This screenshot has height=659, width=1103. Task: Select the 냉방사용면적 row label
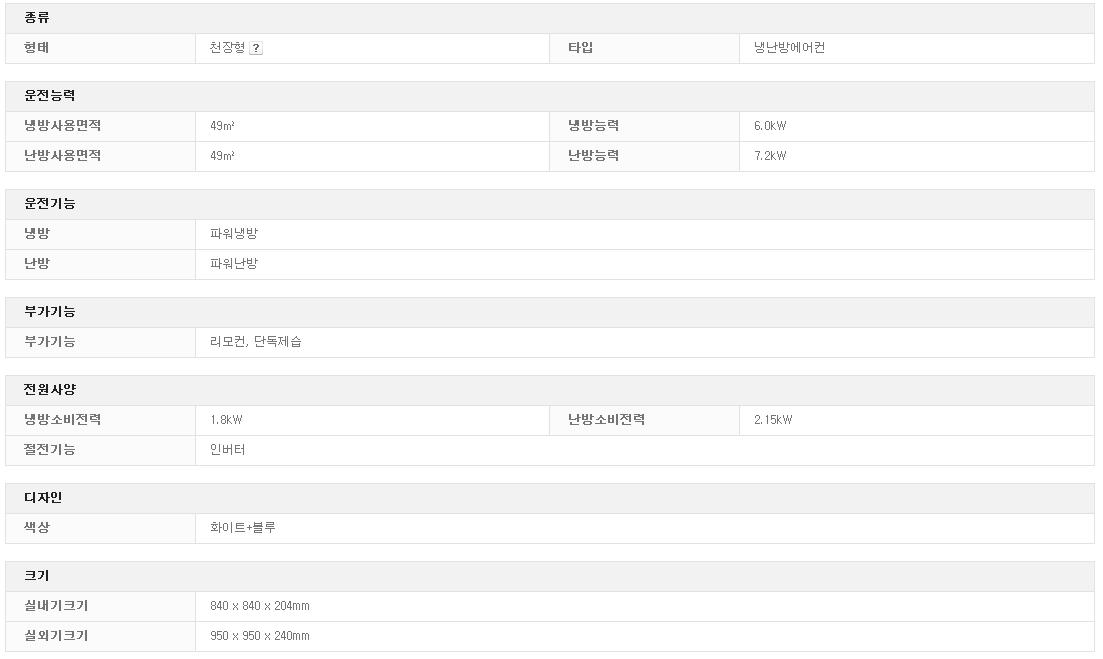click(x=62, y=126)
